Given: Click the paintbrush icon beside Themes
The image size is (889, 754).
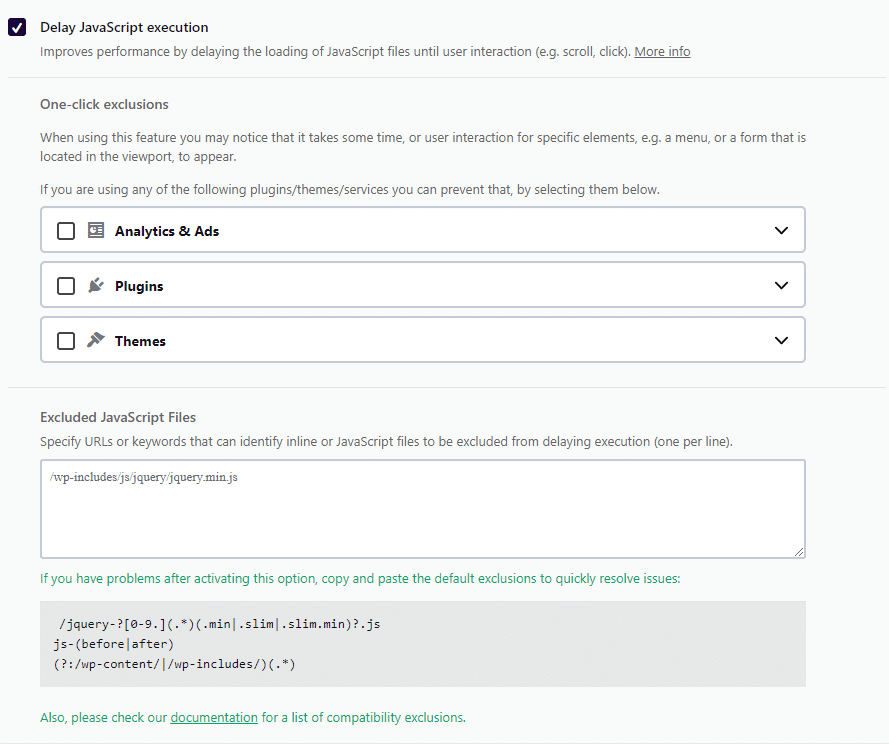Looking at the screenshot, I should 95,340.
